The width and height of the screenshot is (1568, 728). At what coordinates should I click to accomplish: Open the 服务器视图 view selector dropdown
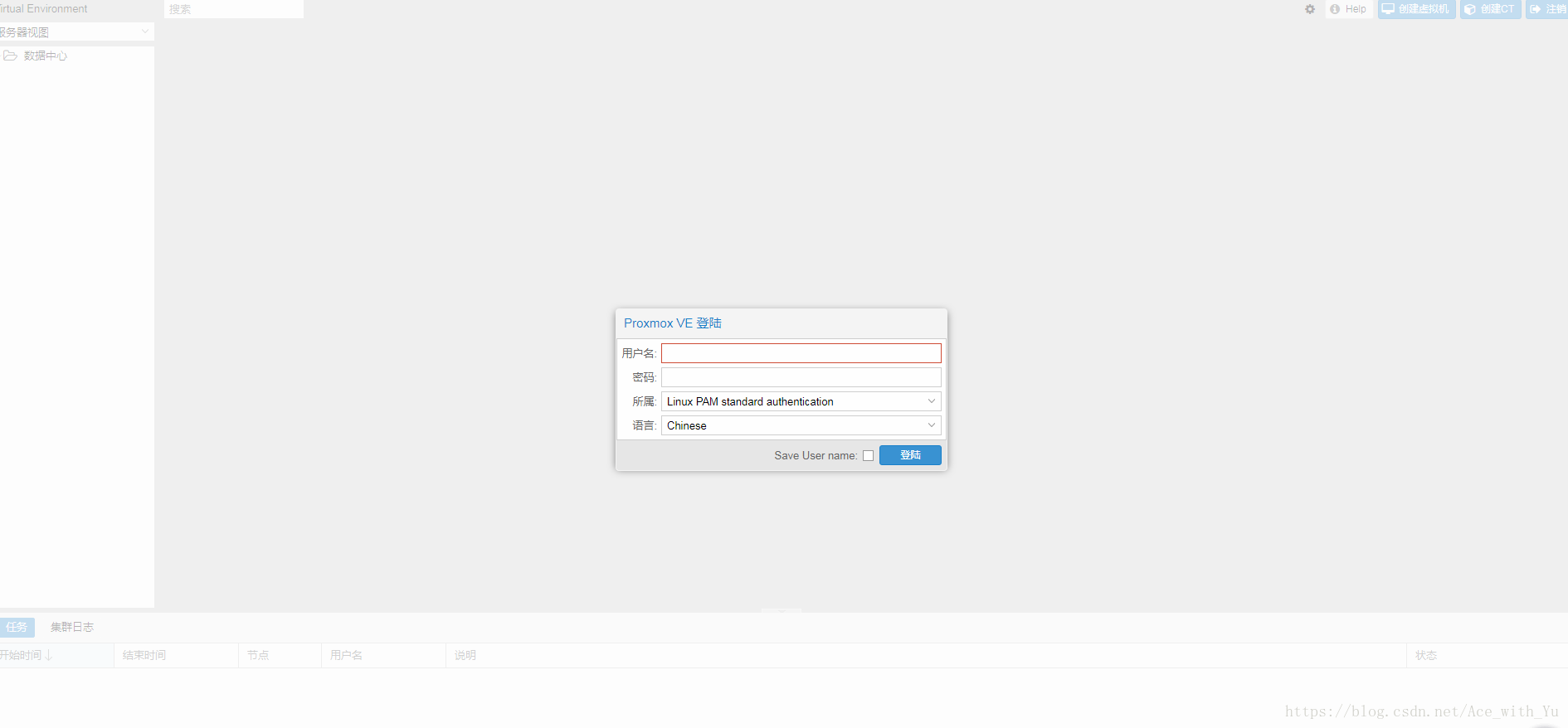pos(76,32)
